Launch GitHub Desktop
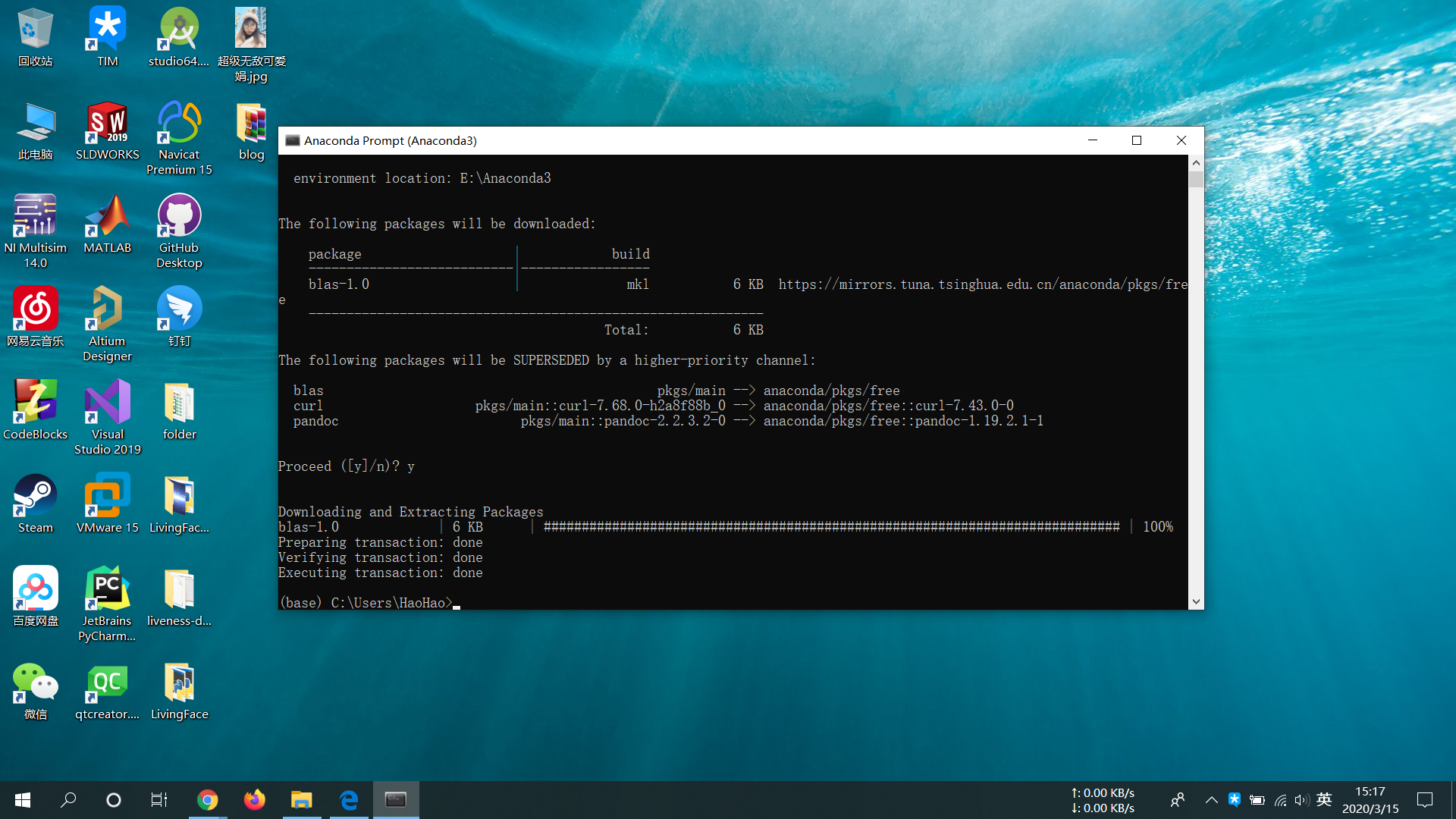The height and width of the screenshot is (819, 1456). click(x=179, y=216)
